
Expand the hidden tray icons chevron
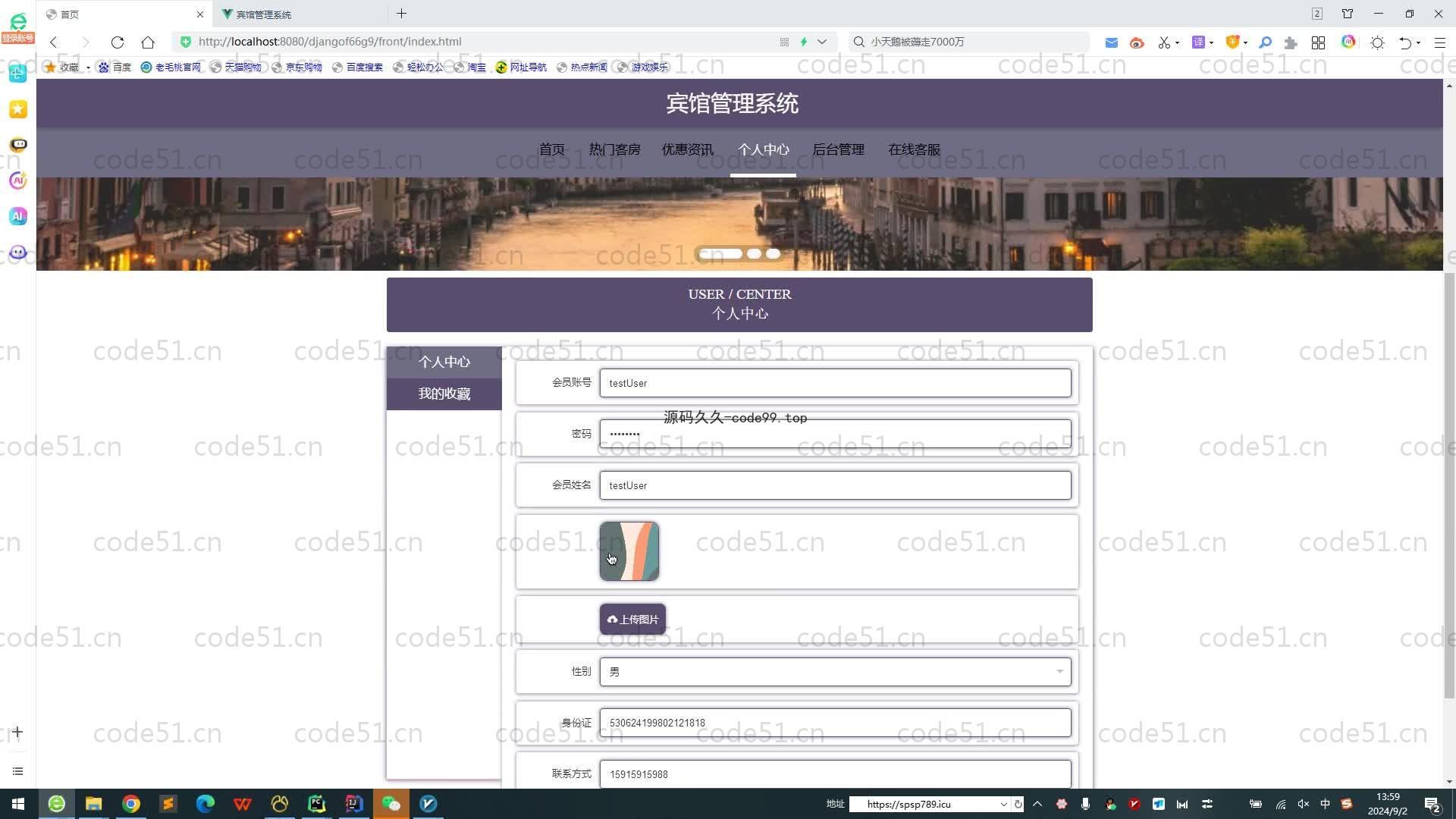pos(1037,804)
